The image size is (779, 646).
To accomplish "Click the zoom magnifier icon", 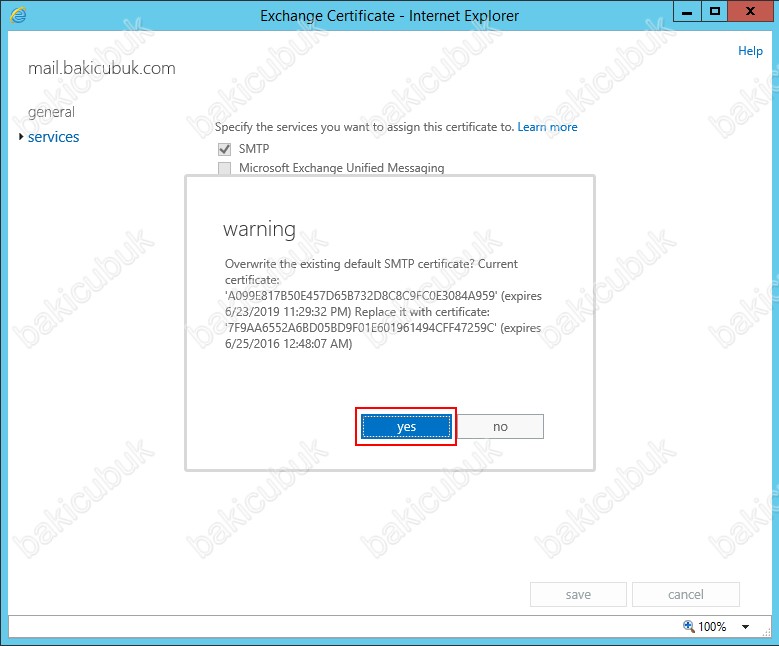I will coord(689,626).
